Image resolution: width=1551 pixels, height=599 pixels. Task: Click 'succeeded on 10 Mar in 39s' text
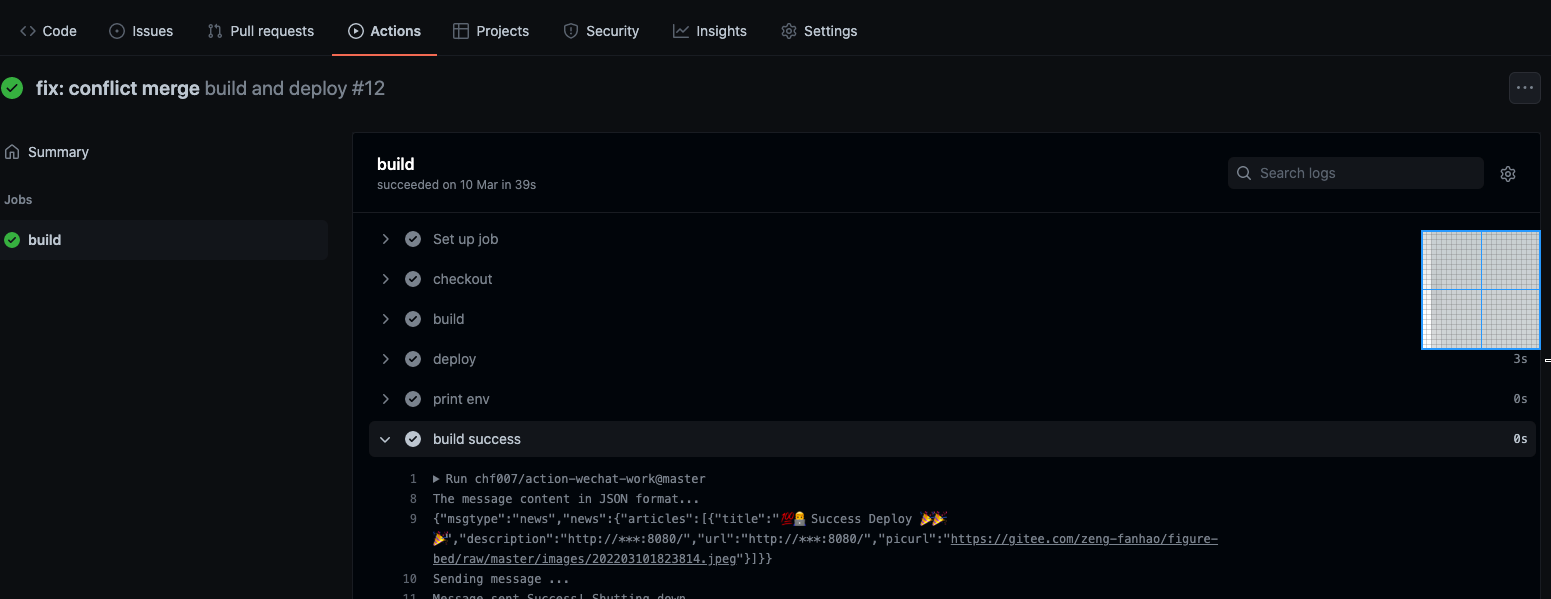pyautogui.click(x=456, y=185)
